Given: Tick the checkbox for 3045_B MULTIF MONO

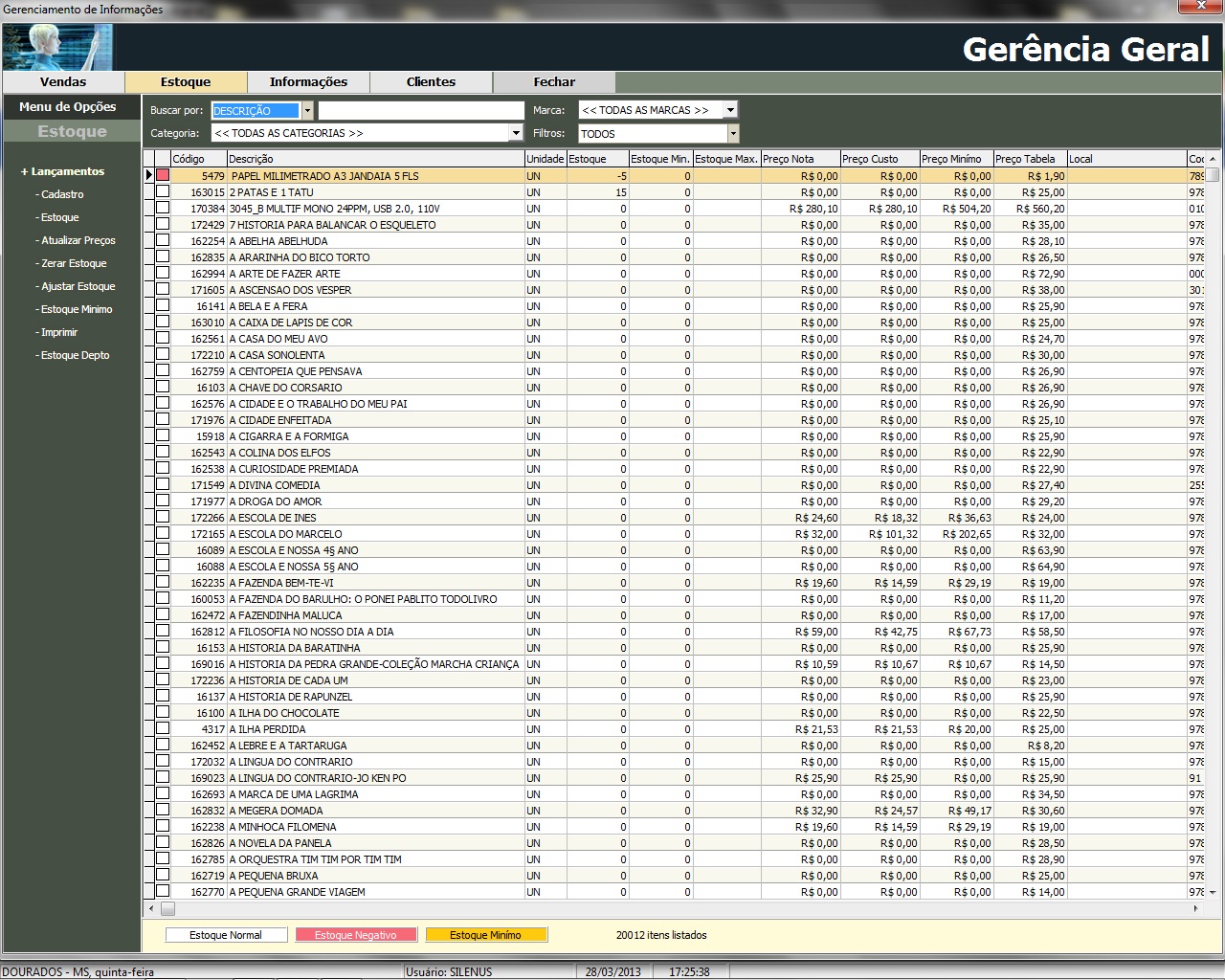Looking at the screenshot, I should pyautogui.click(x=163, y=208).
